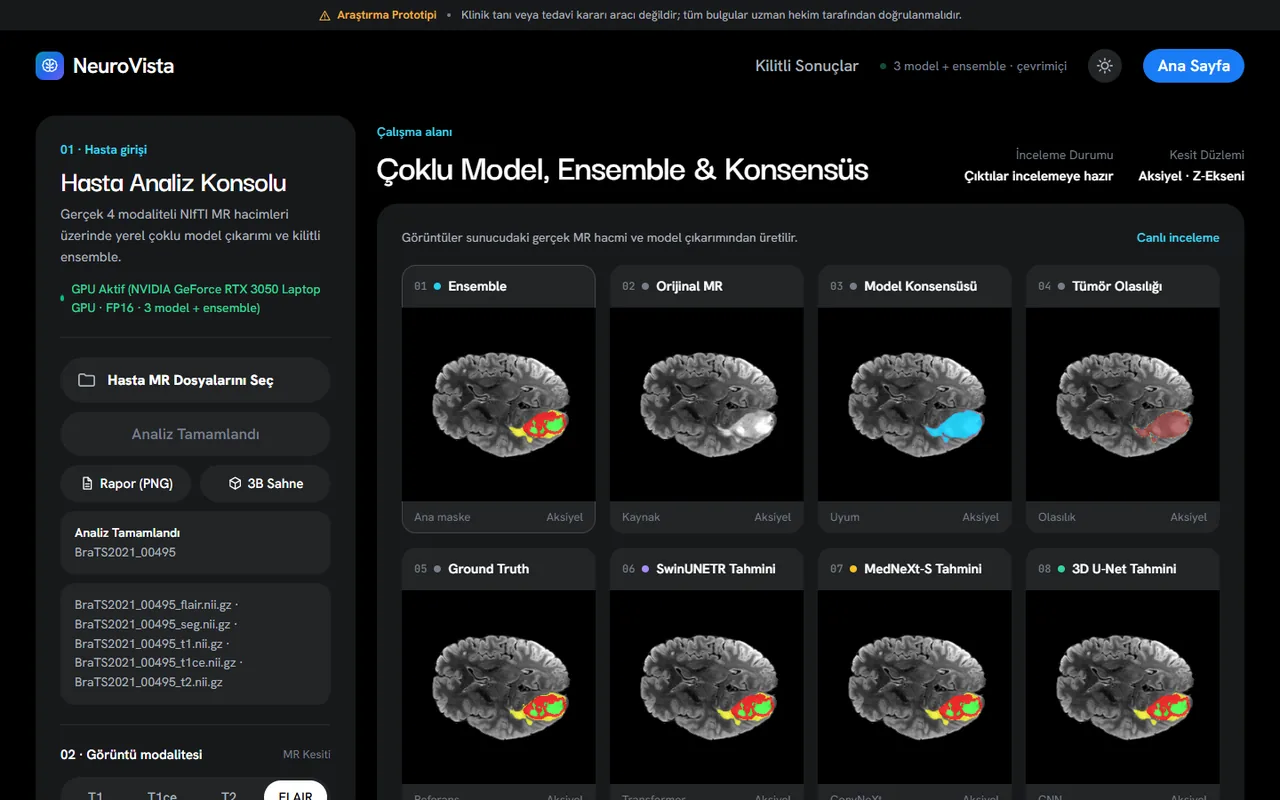Click the 3B Sahne button label
Screen dimensions: 1280x800
(x=275, y=483)
